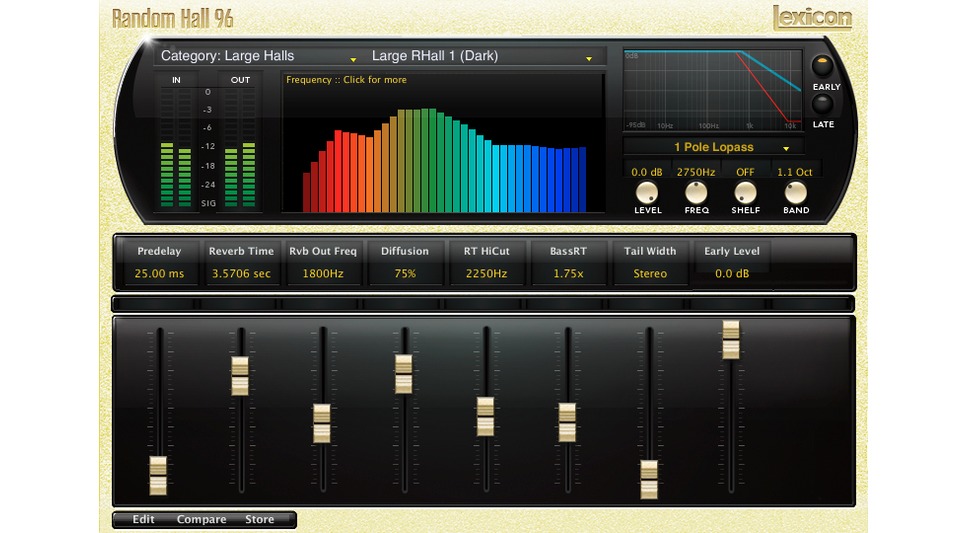Click the EQ filter curve graph

pos(712,91)
